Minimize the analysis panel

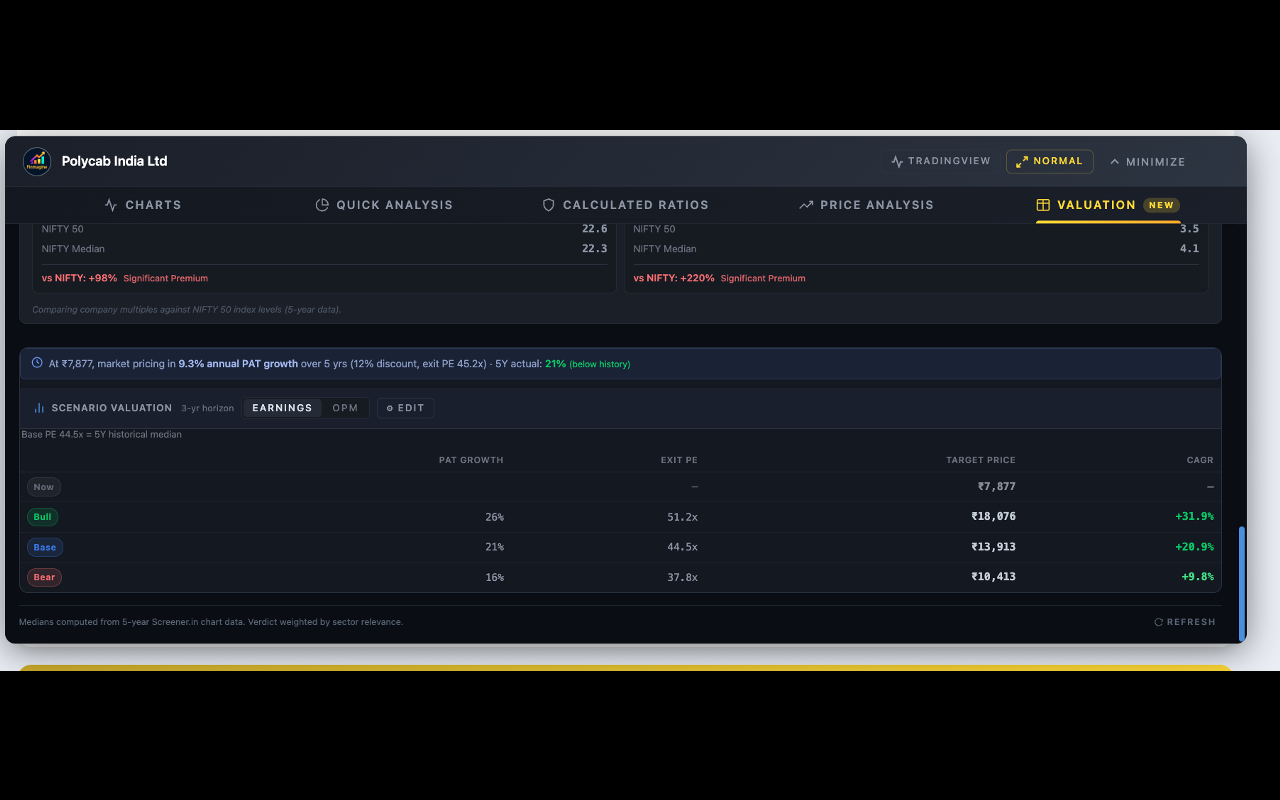point(1147,162)
